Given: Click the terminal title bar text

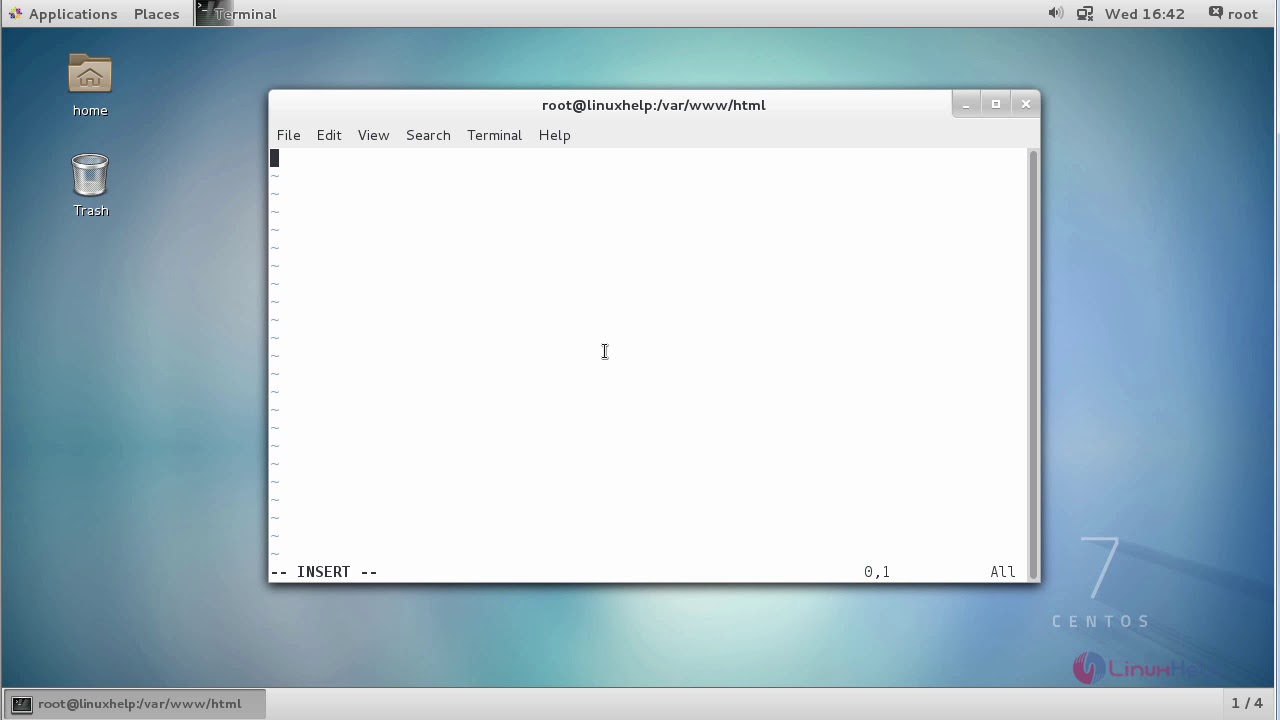Looking at the screenshot, I should pyautogui.click(x=654, y=105).
